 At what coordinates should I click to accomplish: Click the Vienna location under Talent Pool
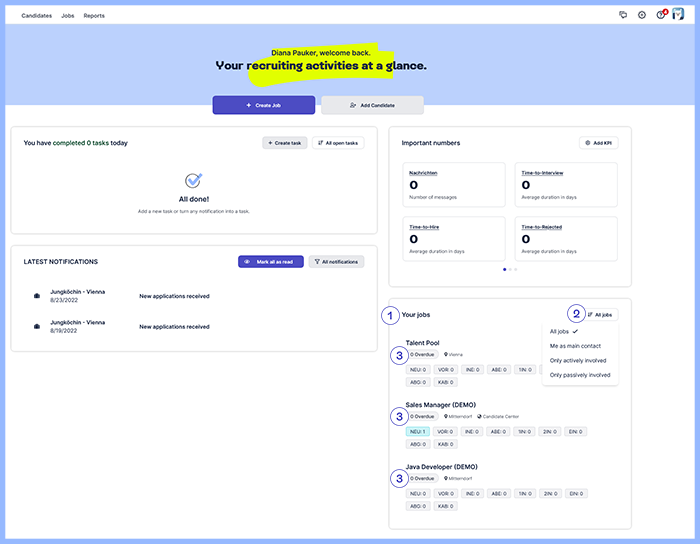453,354
